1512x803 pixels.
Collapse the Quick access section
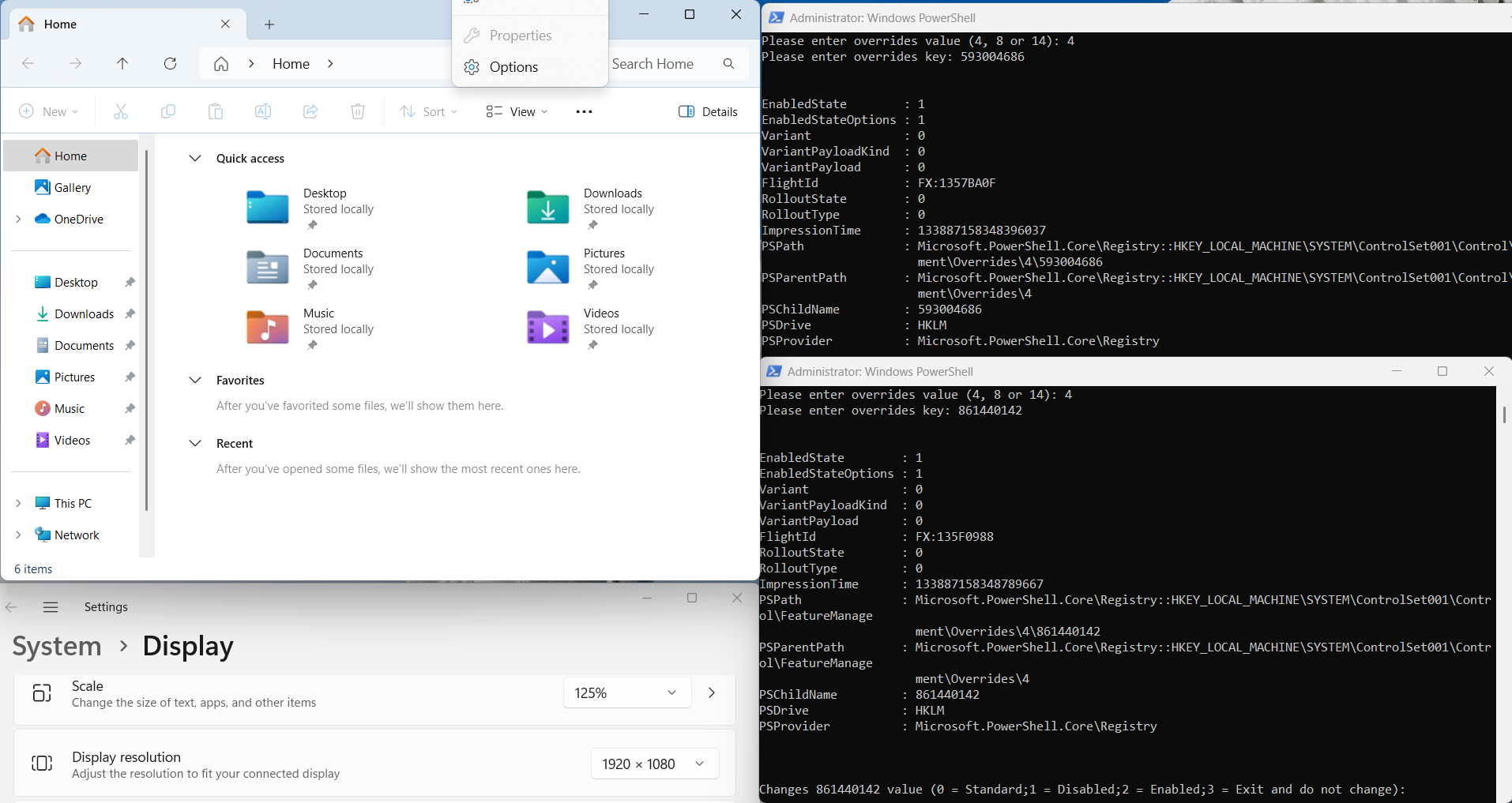[x=195, y=159]
